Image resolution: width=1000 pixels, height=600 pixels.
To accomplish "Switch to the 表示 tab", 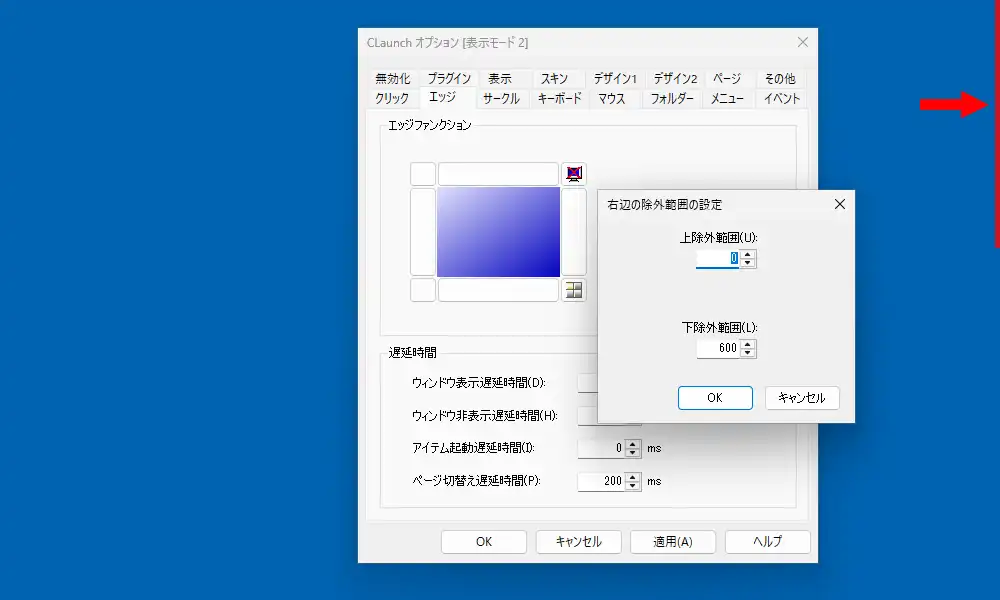I will [x=500, y=78].
